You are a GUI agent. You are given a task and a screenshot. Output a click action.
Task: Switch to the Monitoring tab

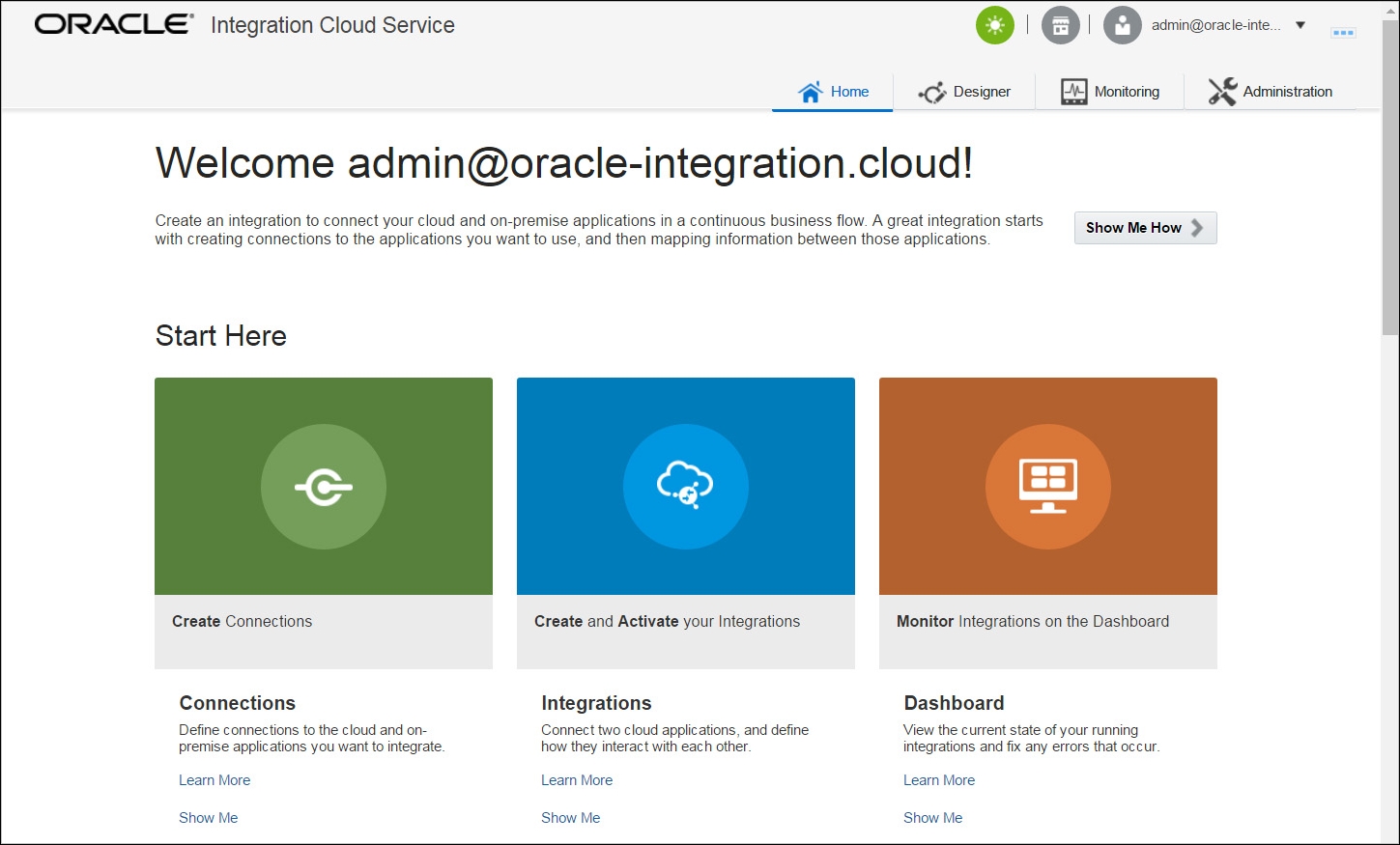[1110, 92]
